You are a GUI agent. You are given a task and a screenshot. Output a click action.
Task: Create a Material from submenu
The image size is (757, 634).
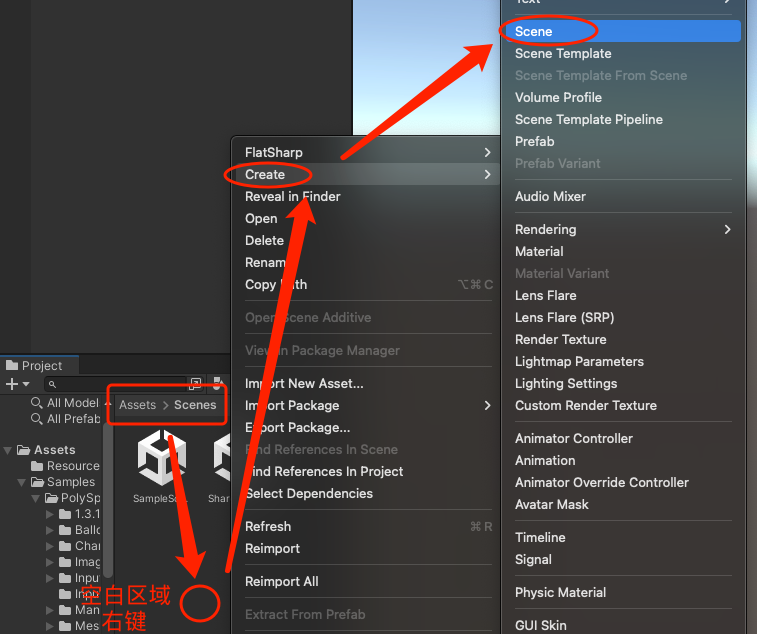coord(622,252)
